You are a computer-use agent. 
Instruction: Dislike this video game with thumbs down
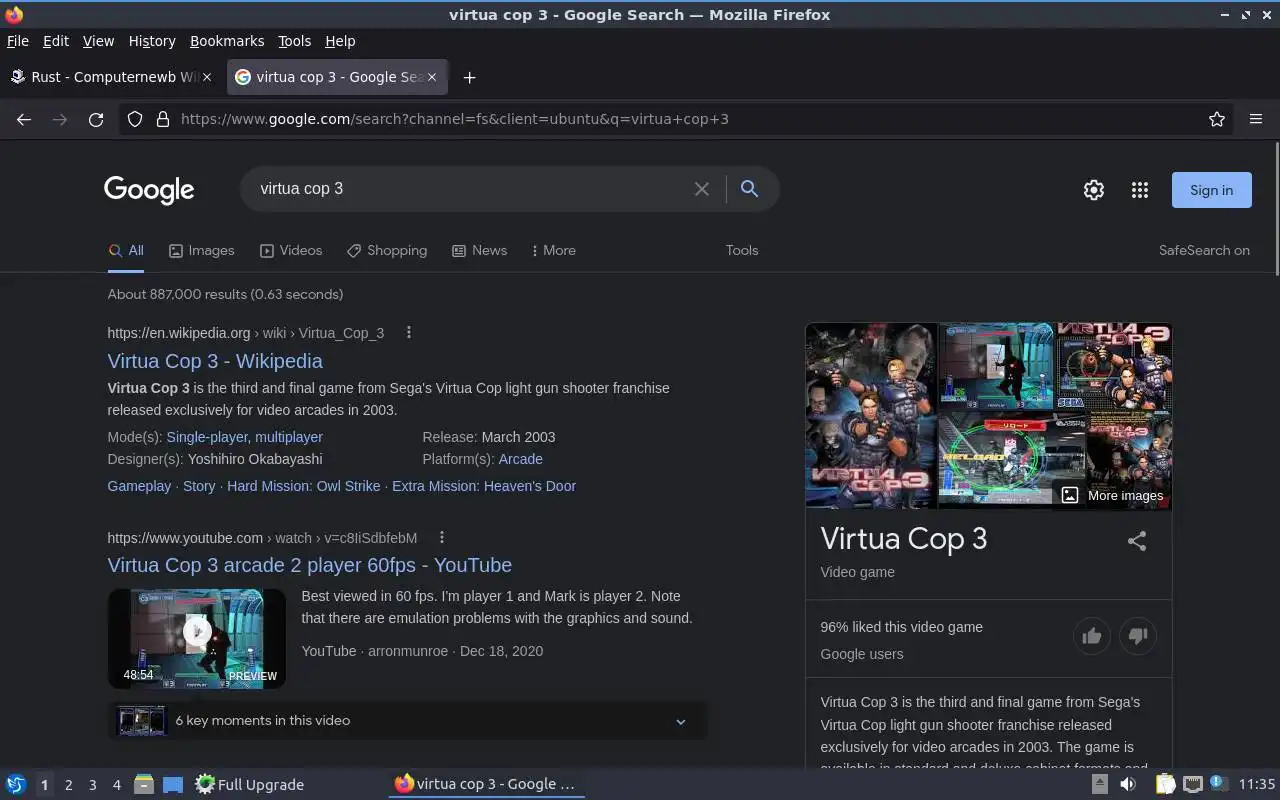click(1138, 636)
